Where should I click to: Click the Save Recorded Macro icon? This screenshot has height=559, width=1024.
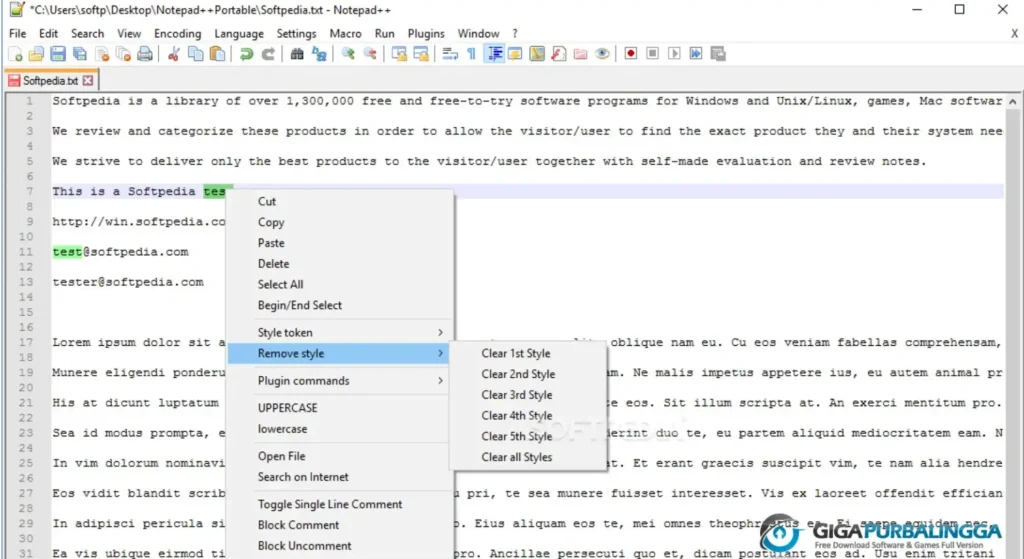(x=718, y=54)
